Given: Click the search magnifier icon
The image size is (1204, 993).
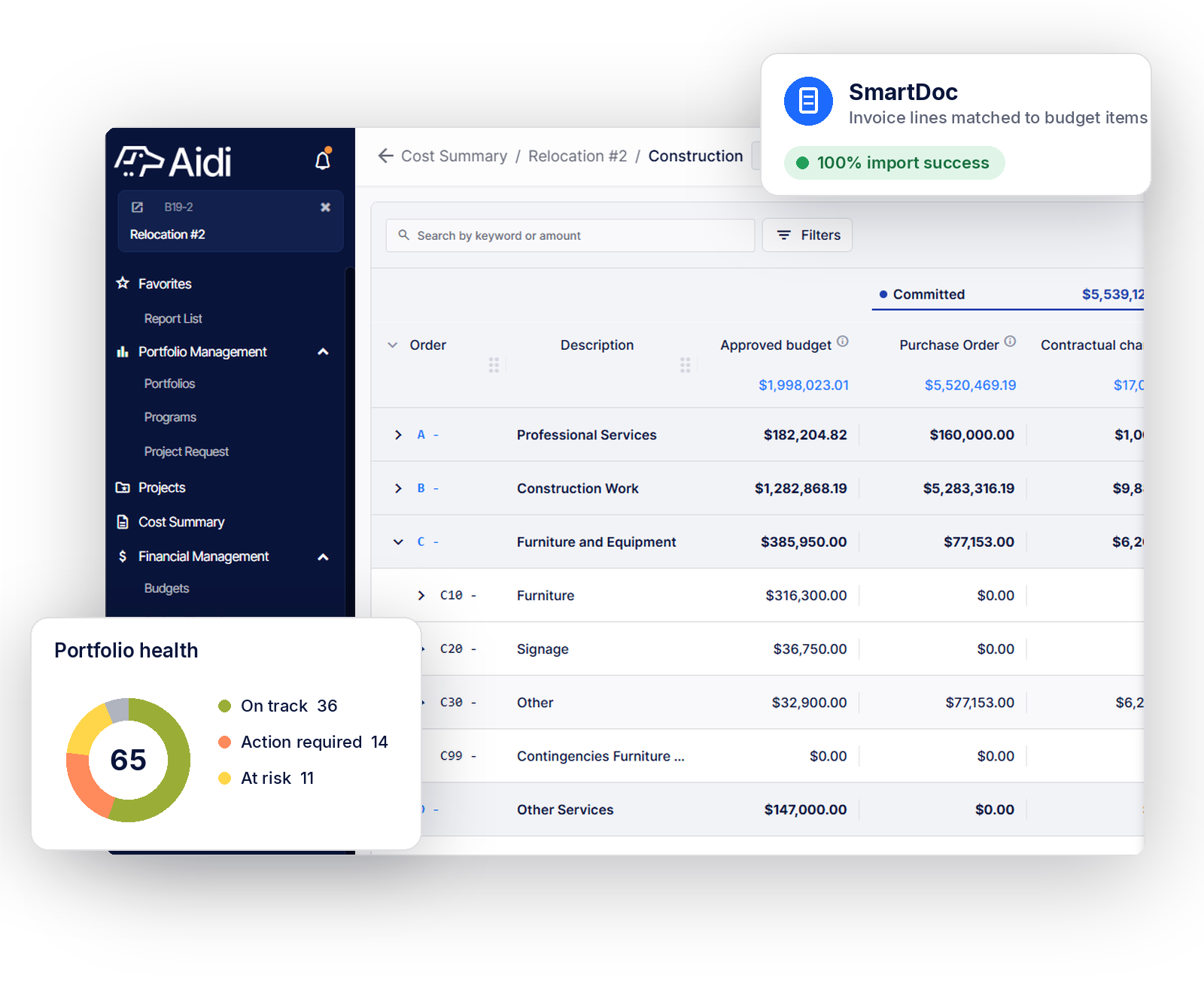Looking at the screenshot, I should [x=404, y=235].
